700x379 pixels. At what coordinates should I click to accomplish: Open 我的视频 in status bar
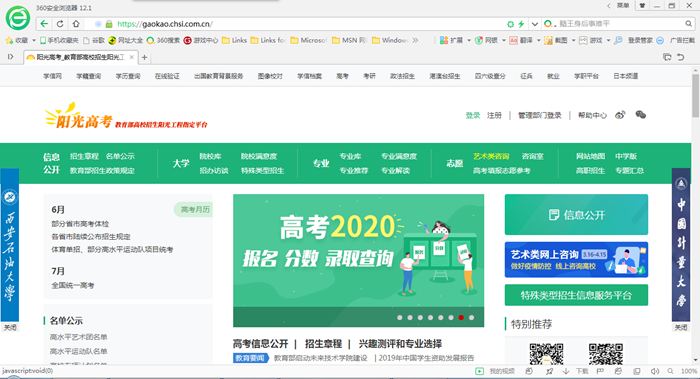click(x=495, y=371)
